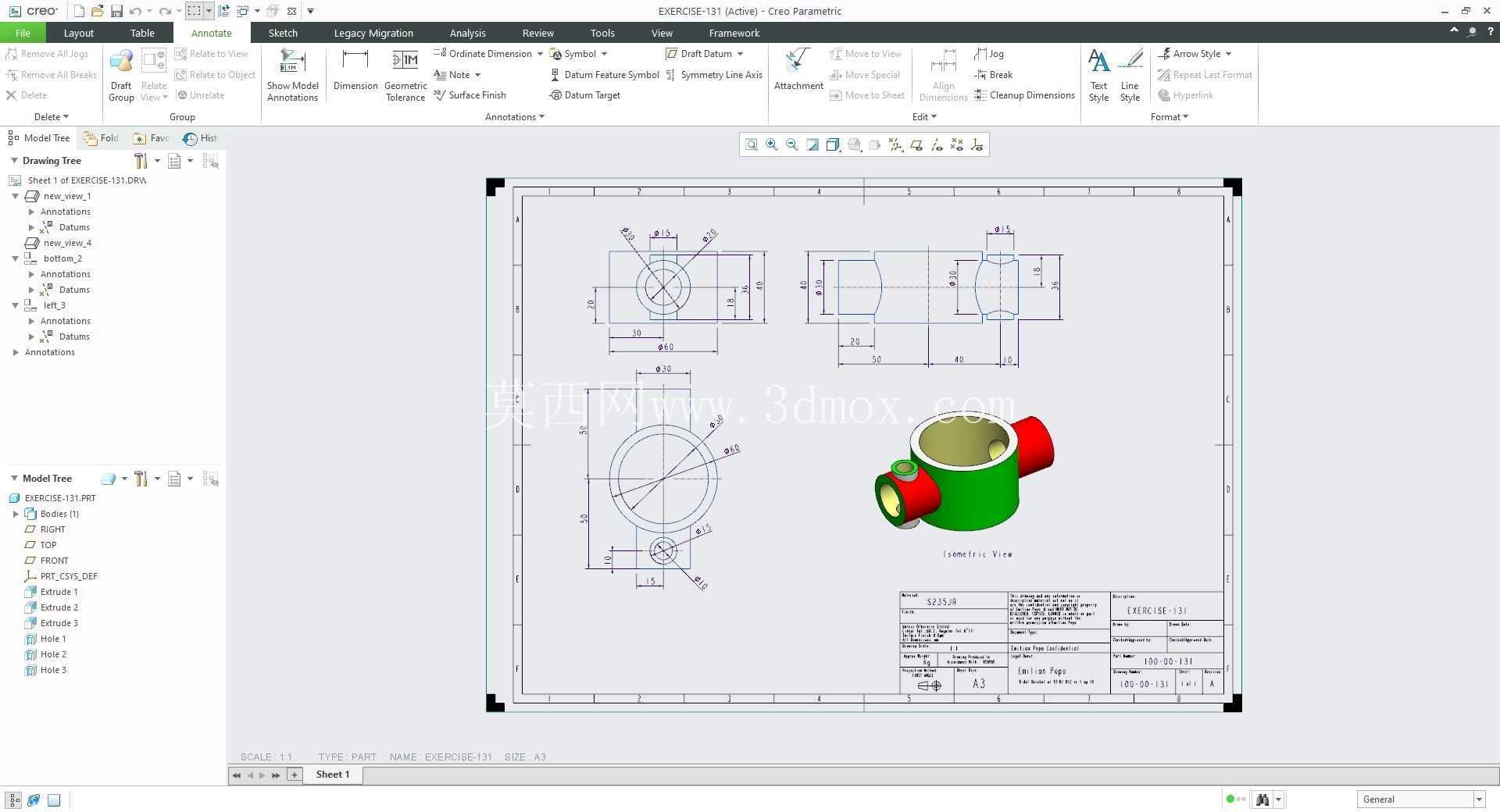The image size is (1500, 812).
Task: Expand Datums under left_3
Action: tap(31, 337)
